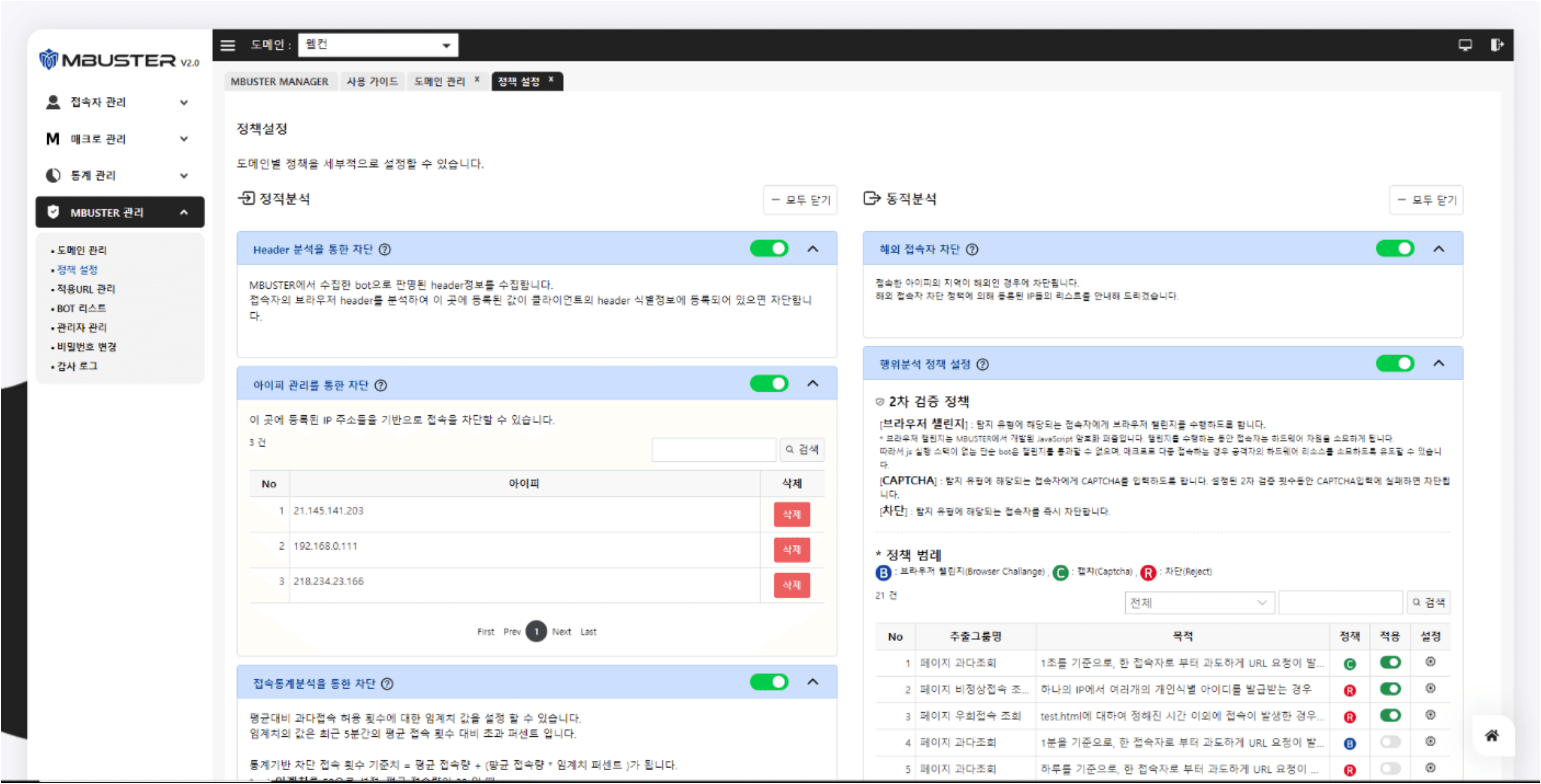Click red R policy badge in row 3
The image size is (1541, 784).
[1350, 717]
